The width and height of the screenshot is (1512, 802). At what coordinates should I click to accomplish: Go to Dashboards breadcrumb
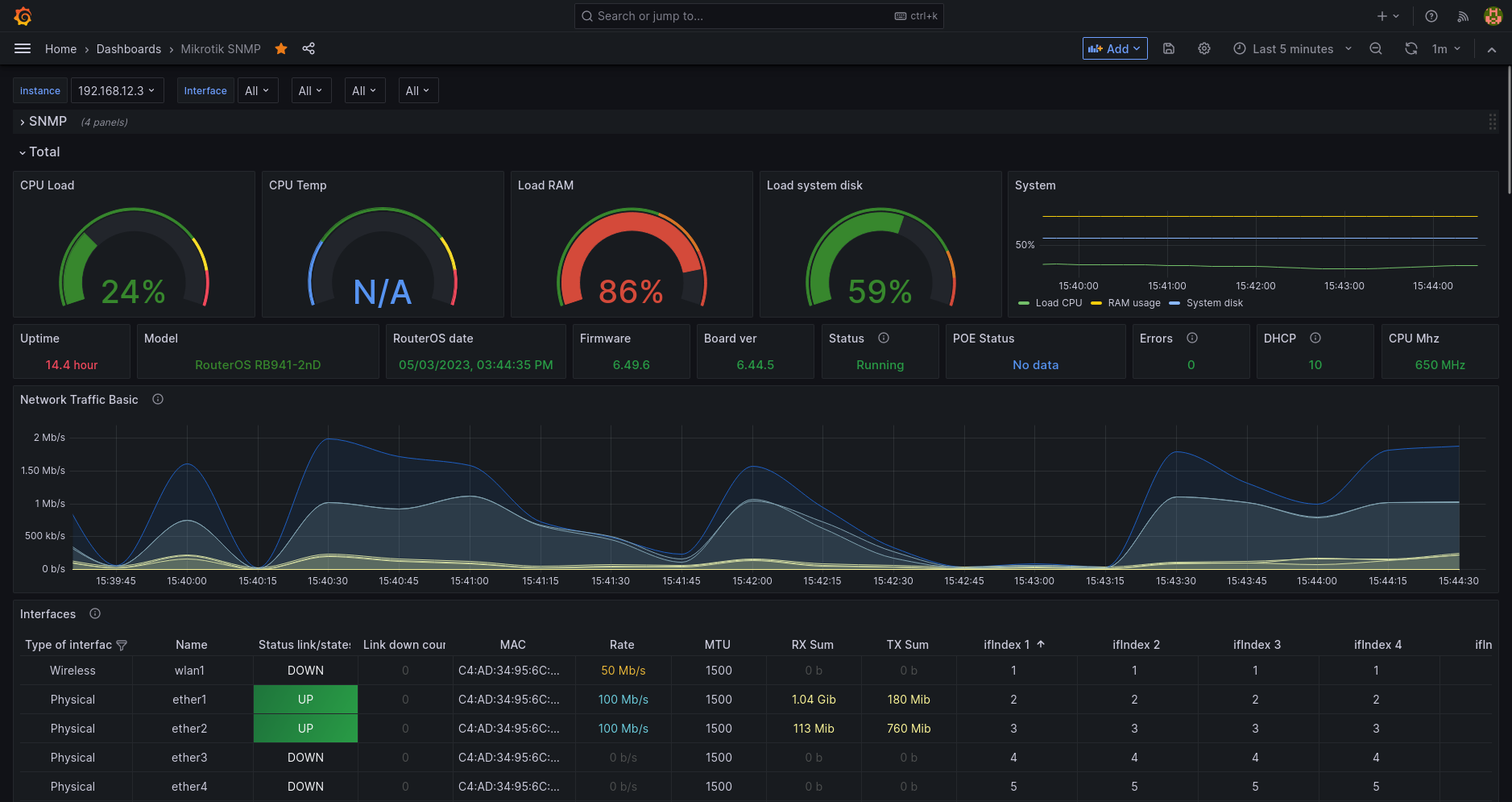129,48
